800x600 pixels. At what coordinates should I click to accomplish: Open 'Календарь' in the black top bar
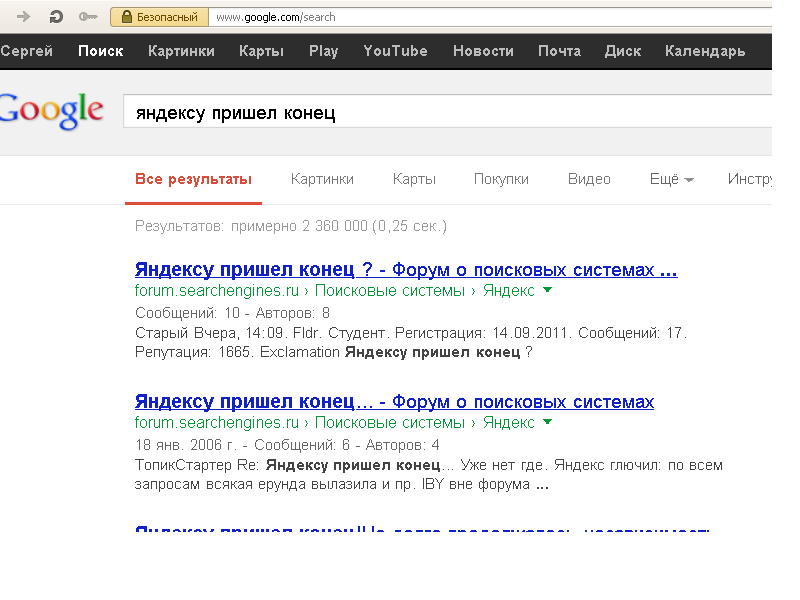[x=705, y=51]
